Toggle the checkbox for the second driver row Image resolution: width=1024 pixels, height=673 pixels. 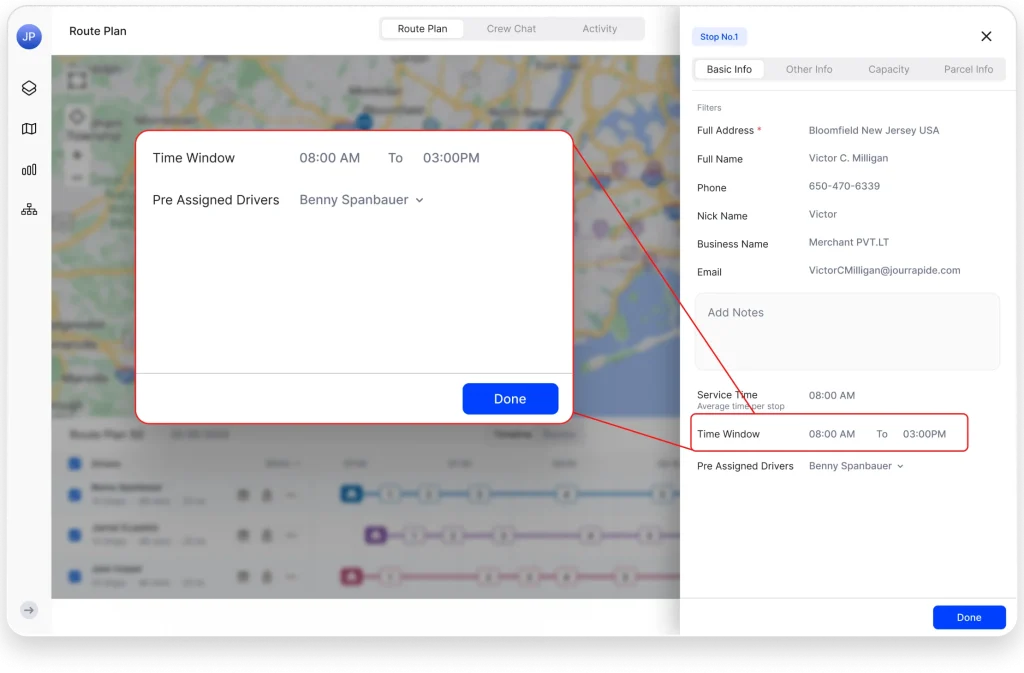(75, 535)
